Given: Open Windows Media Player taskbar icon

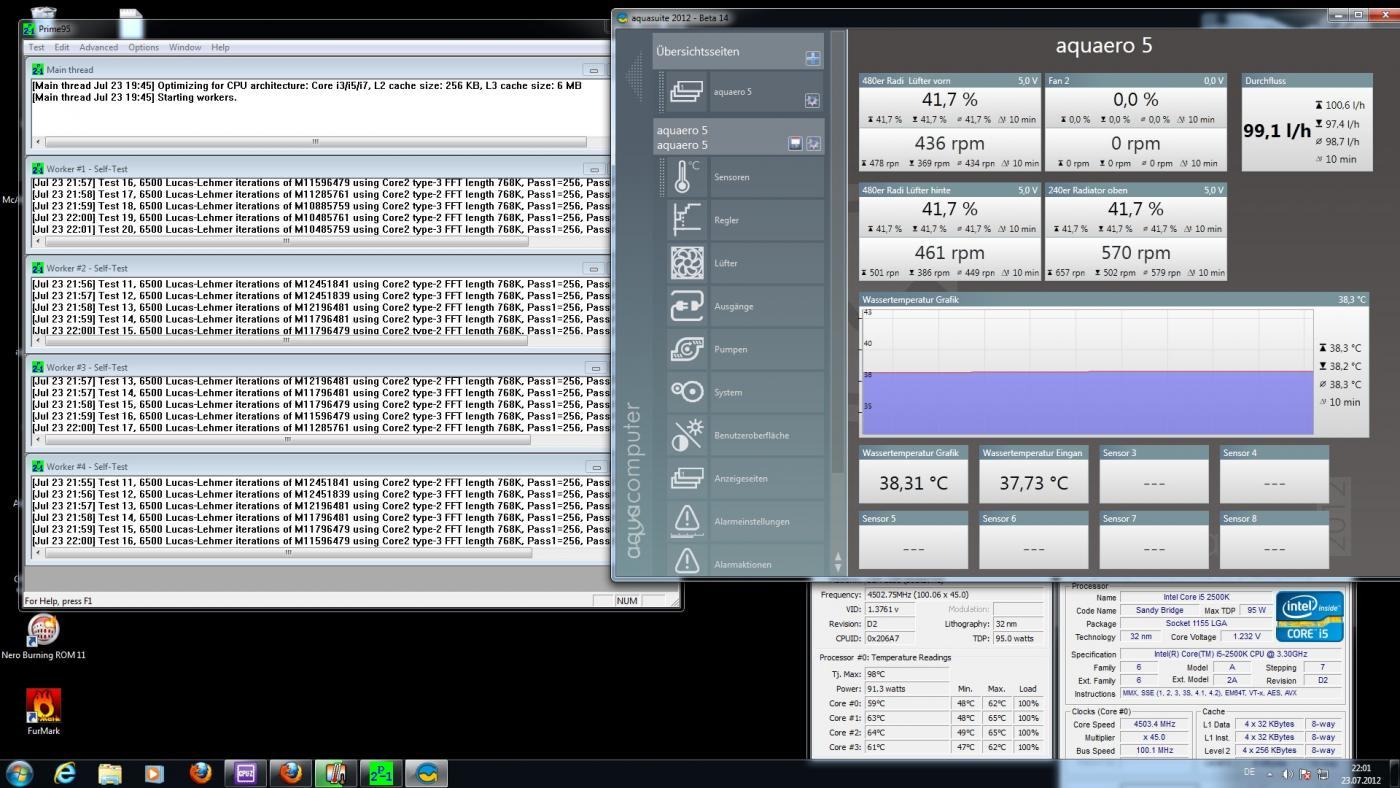Looking at the screenshot, I should [154, 773].
